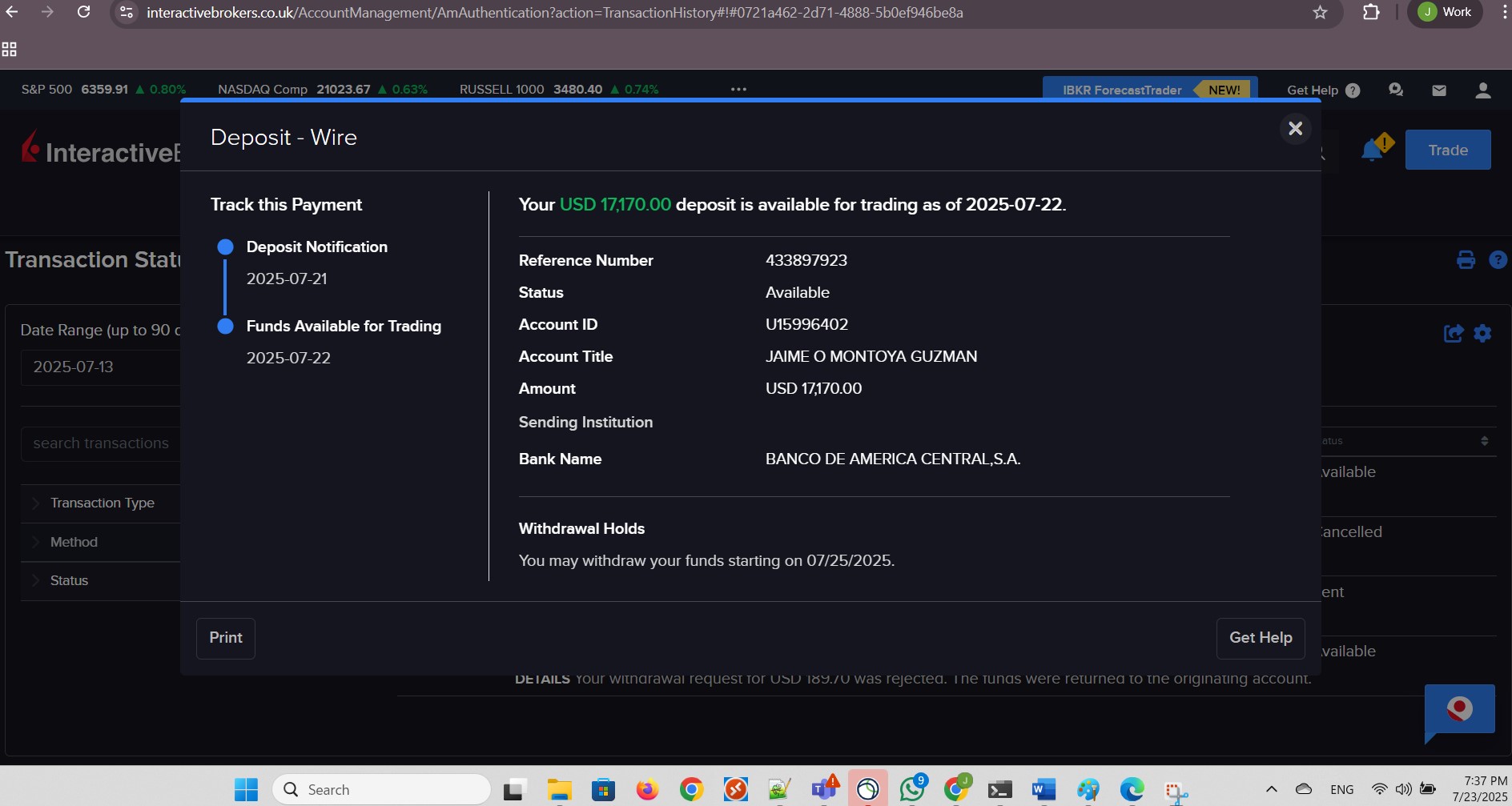
Task: Open the chat bubbles icon in header
Action: 1396,90
